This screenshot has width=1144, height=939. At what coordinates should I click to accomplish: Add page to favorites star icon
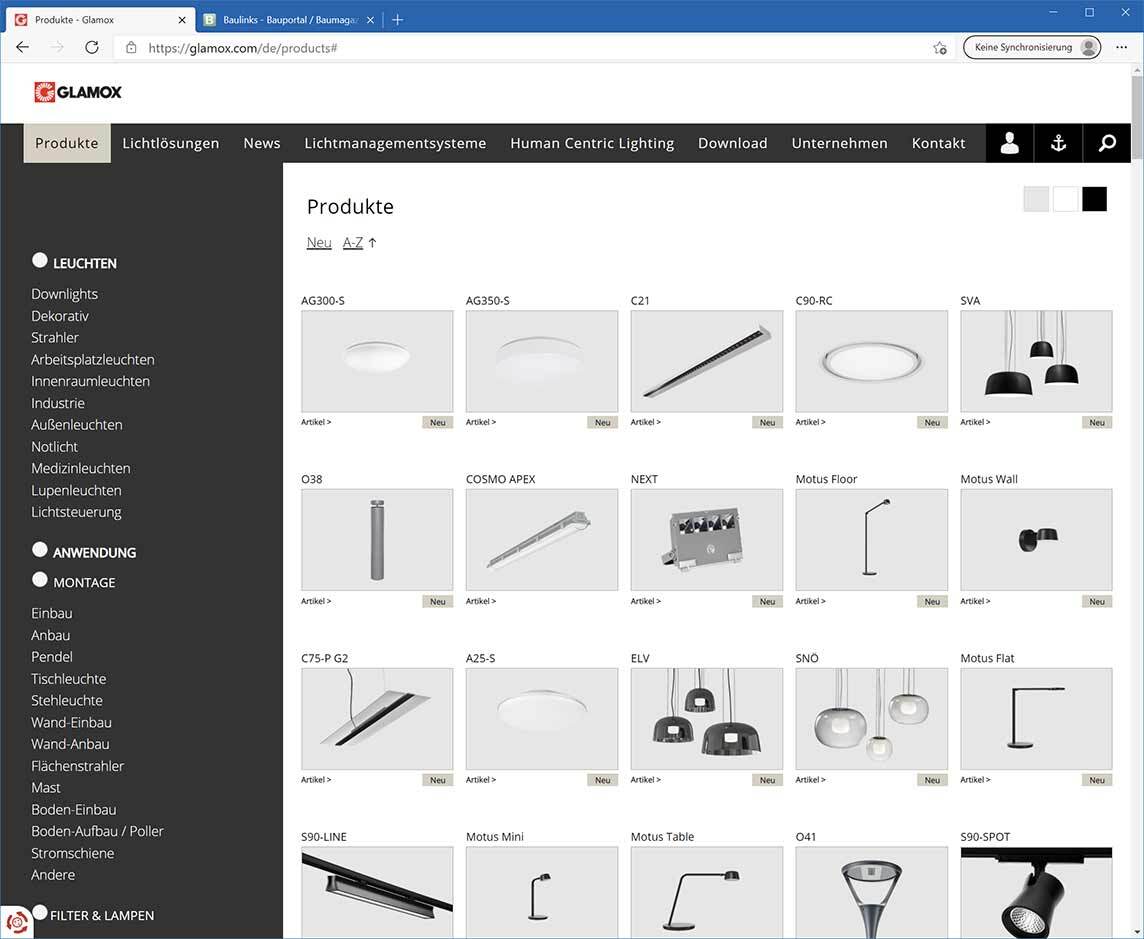(x=940, y=48)
